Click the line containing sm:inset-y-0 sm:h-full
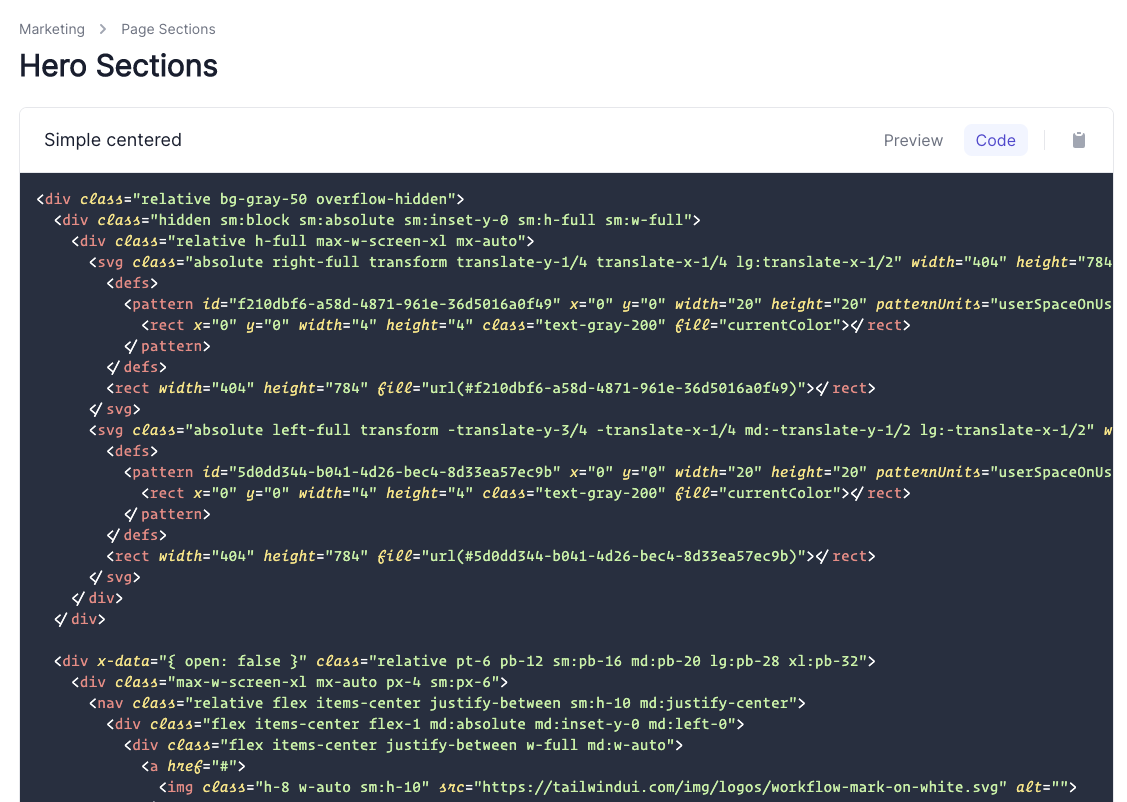 pos(377,220)
